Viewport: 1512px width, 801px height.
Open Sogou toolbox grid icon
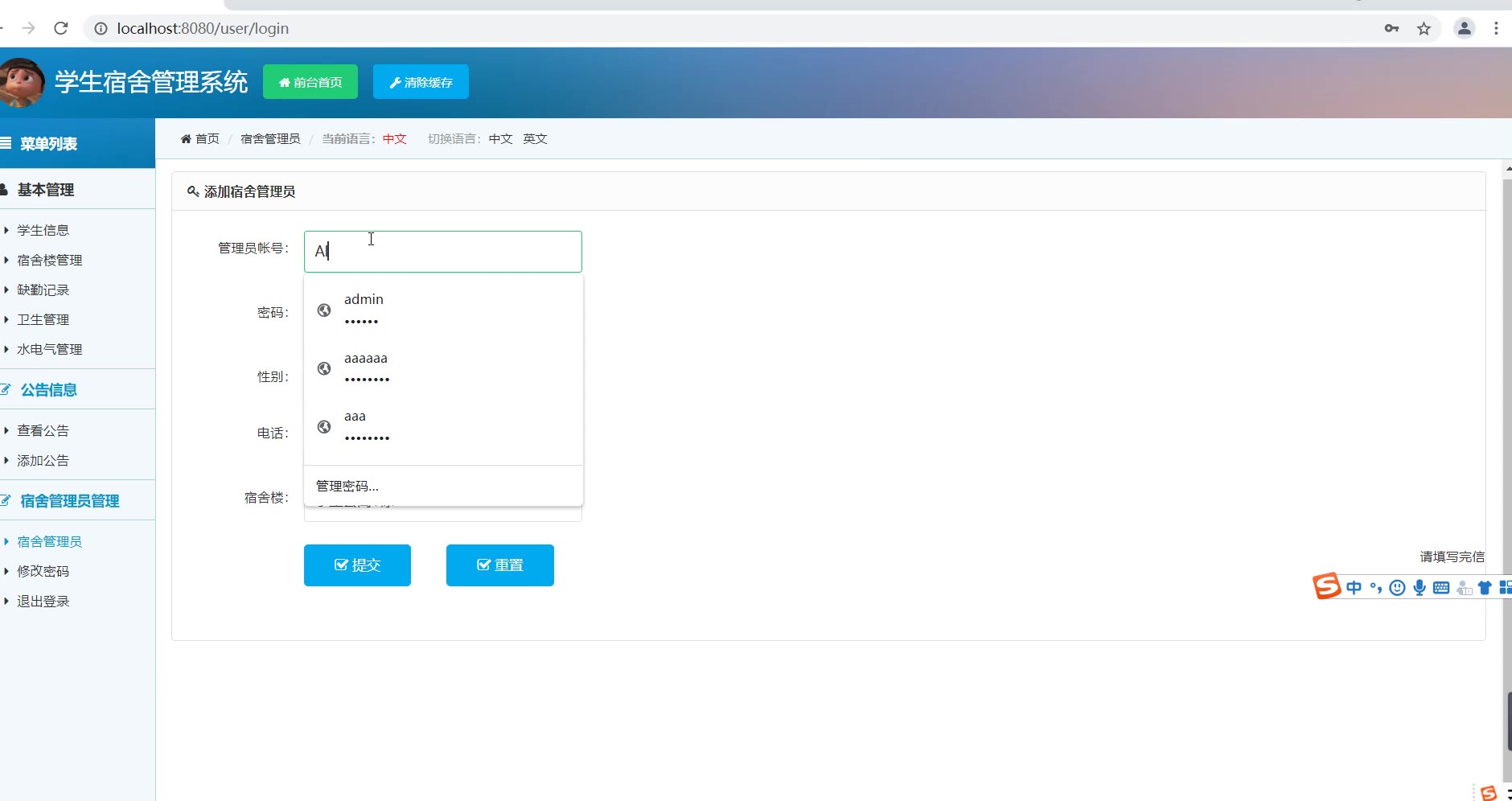pyautogui.click(x=1506, y=588)
